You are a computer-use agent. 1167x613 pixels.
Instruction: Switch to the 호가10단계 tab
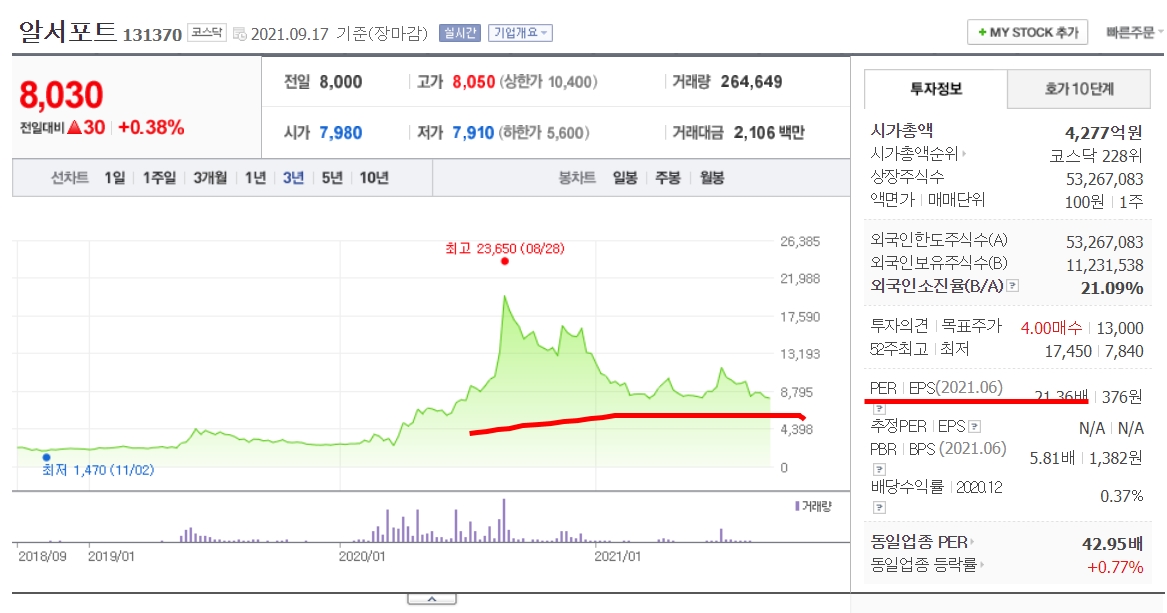pyautogui.click(x=1078, y=89)
